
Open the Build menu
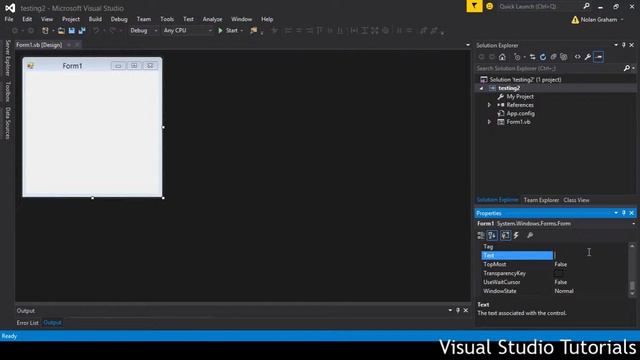(x=95, y=19)
